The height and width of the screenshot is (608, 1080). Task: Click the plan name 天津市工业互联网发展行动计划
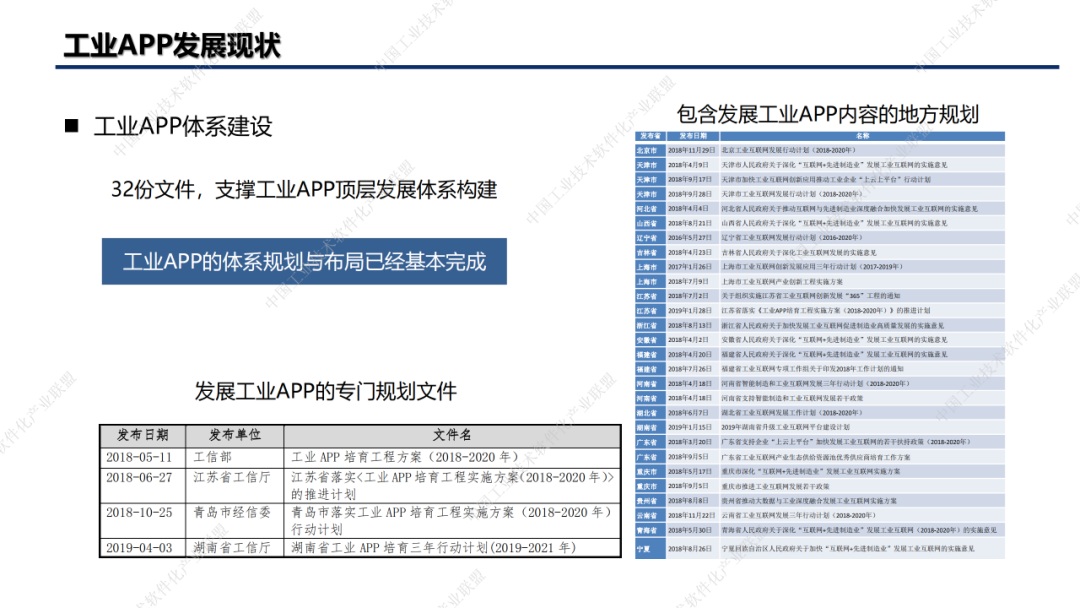tap(792, 194)
